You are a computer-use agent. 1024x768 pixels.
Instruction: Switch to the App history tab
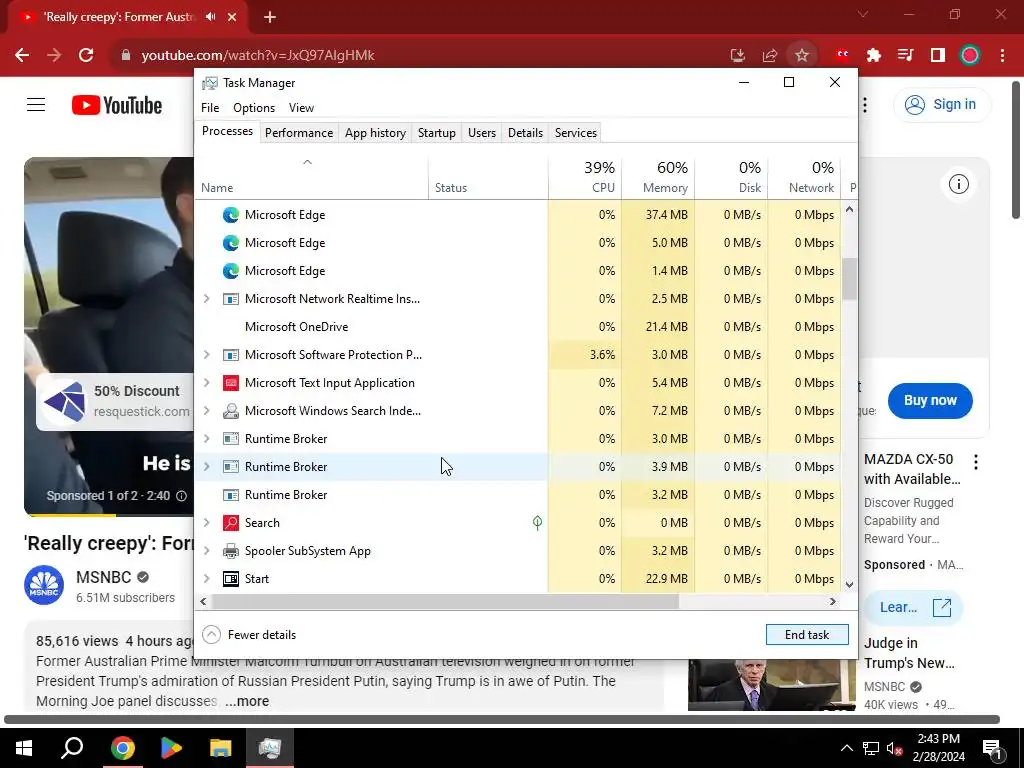(376, 133)
